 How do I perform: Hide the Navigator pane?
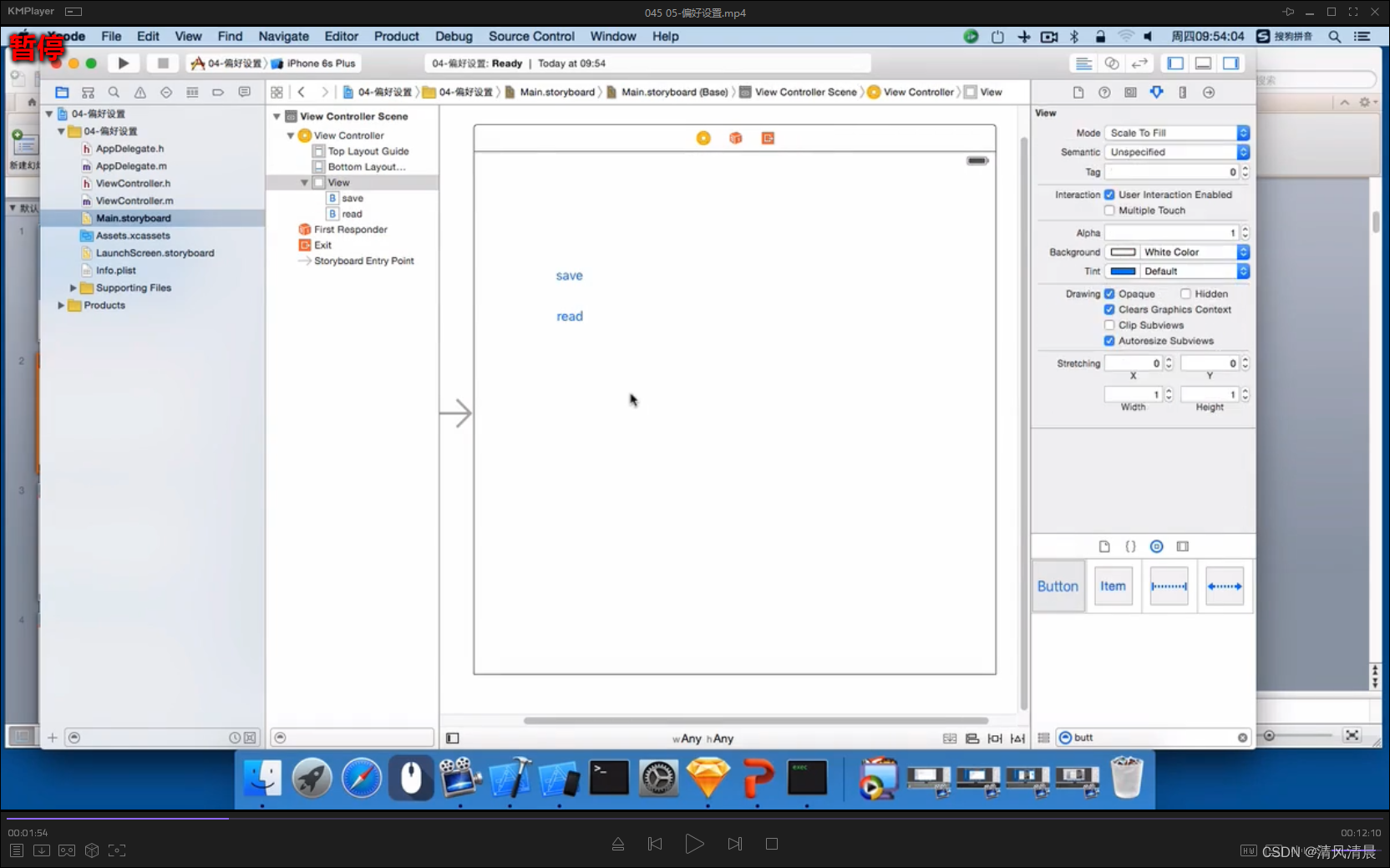coord(1175,63)
